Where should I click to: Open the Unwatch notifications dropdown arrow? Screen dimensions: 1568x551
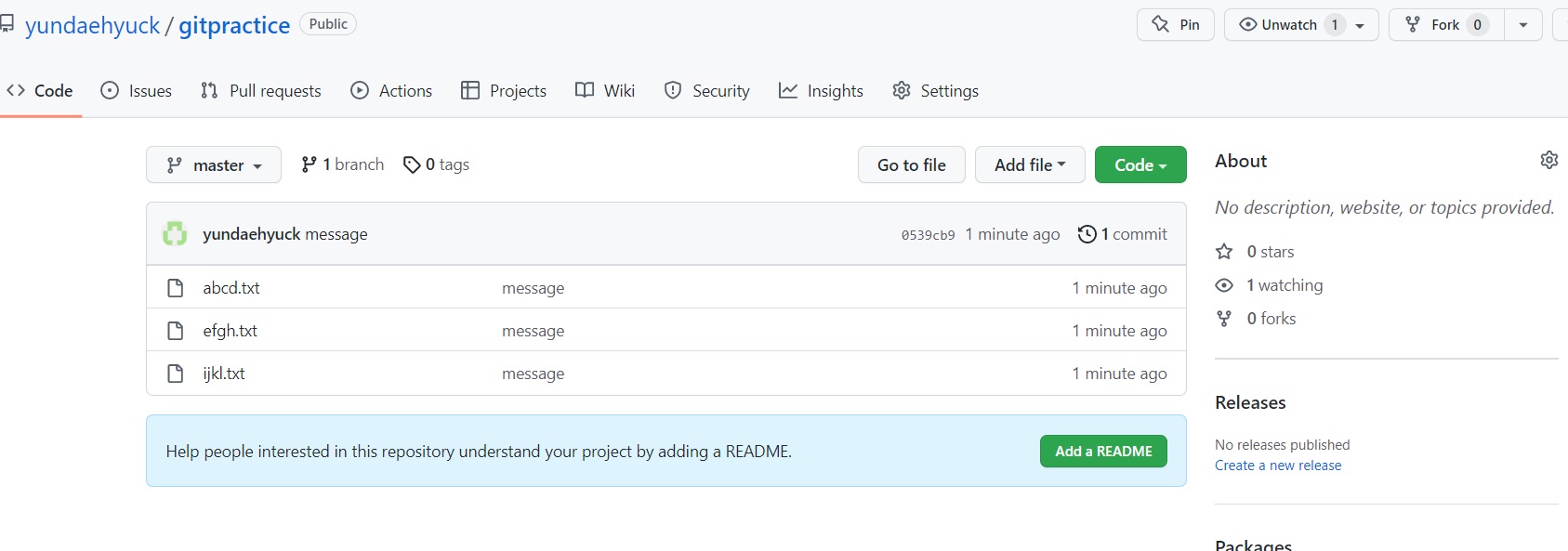coord(1361,25)
